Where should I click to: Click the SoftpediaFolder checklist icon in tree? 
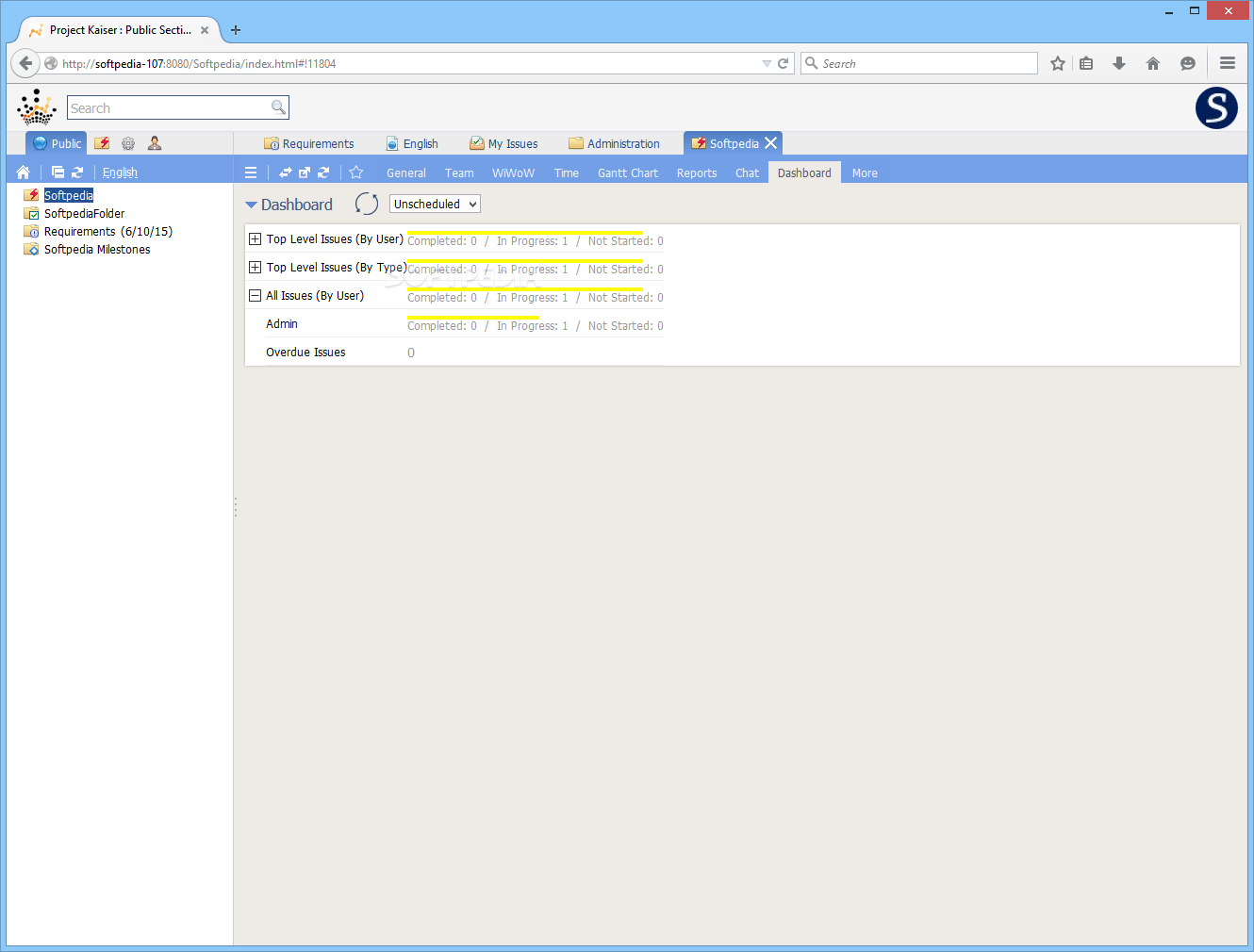(31, 213)
